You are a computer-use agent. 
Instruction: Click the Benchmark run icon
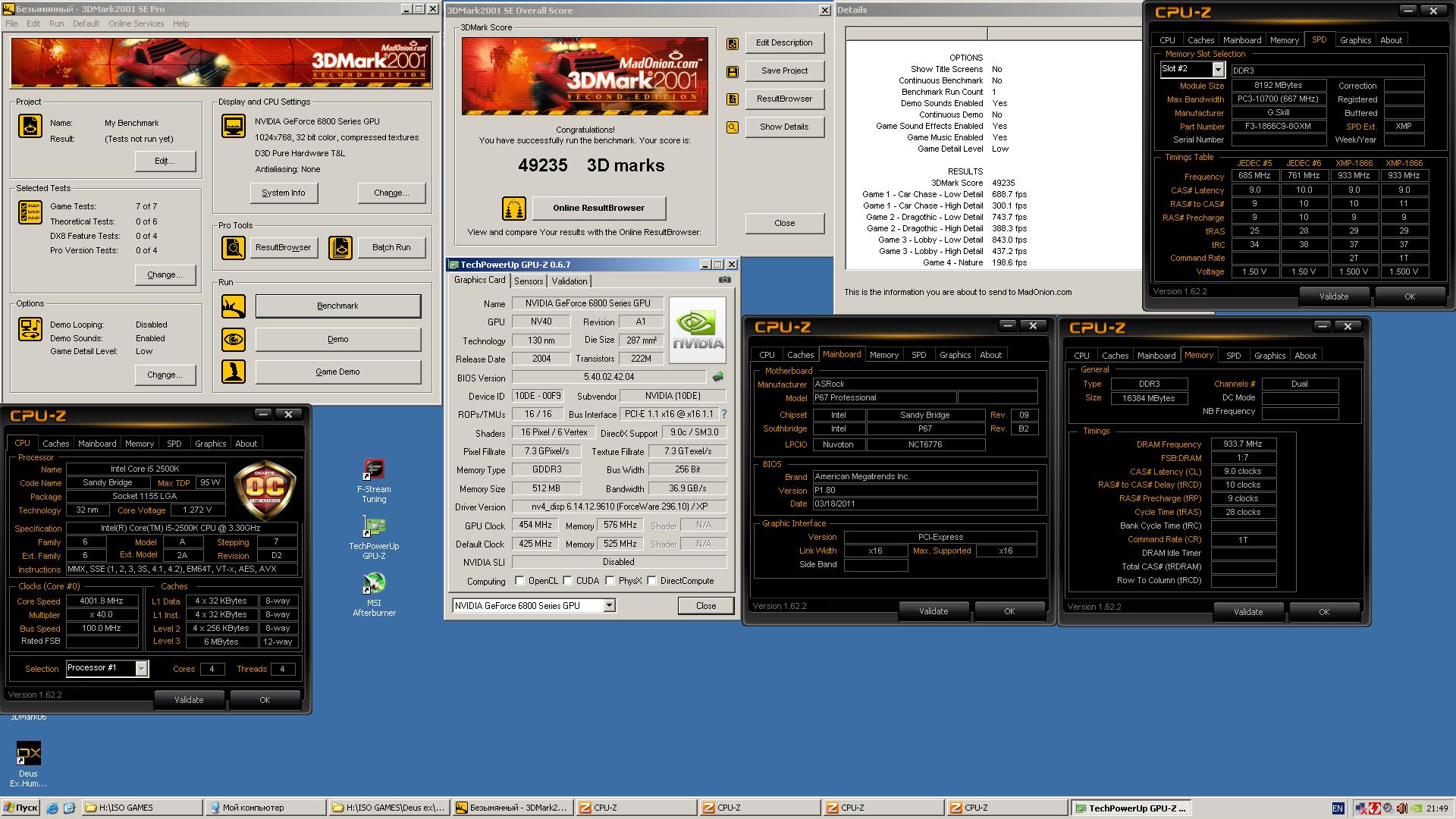(234, 306)
